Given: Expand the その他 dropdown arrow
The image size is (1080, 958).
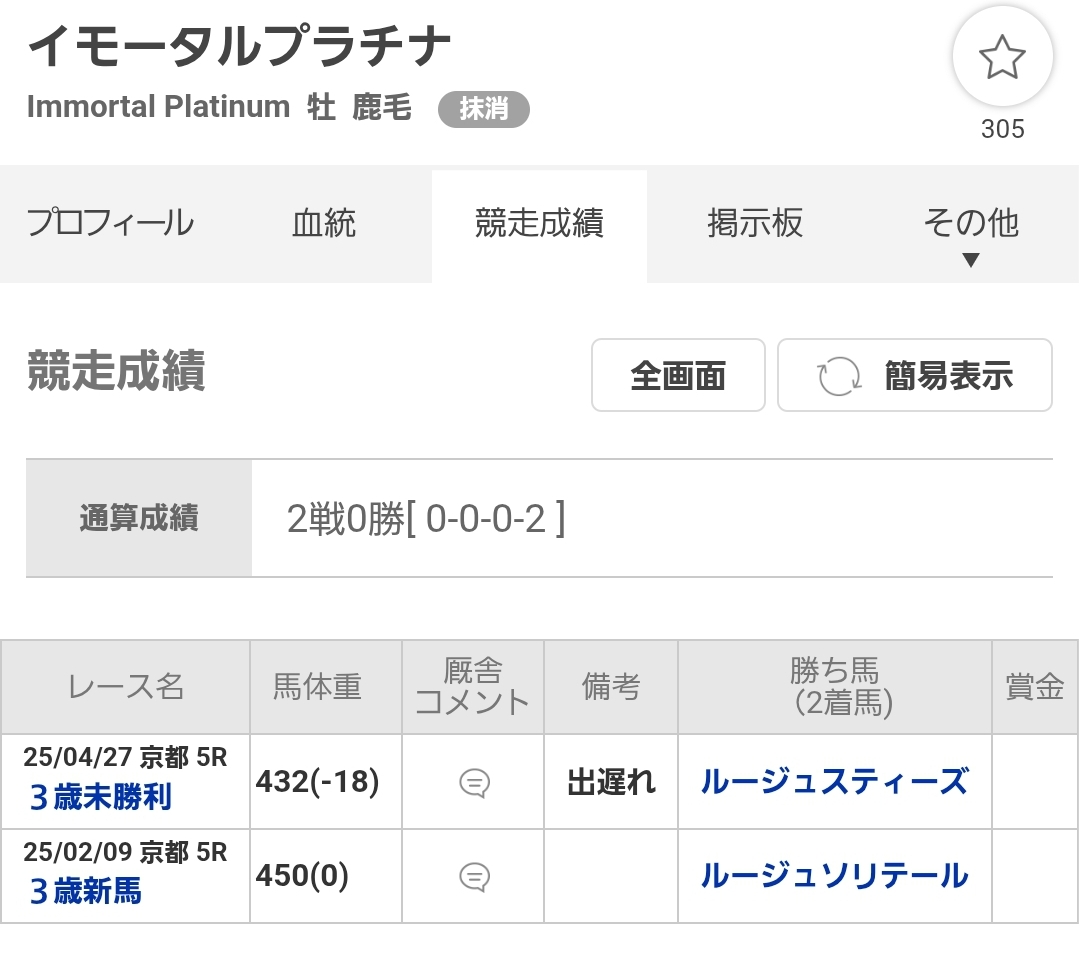Looking at the screenshot, I should (970, 260).
